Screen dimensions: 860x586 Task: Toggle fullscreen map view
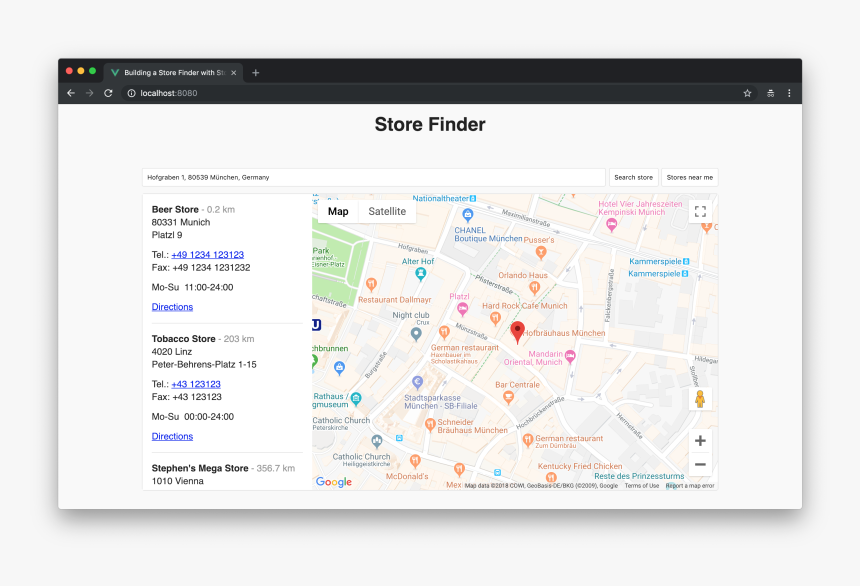point(700,211)
